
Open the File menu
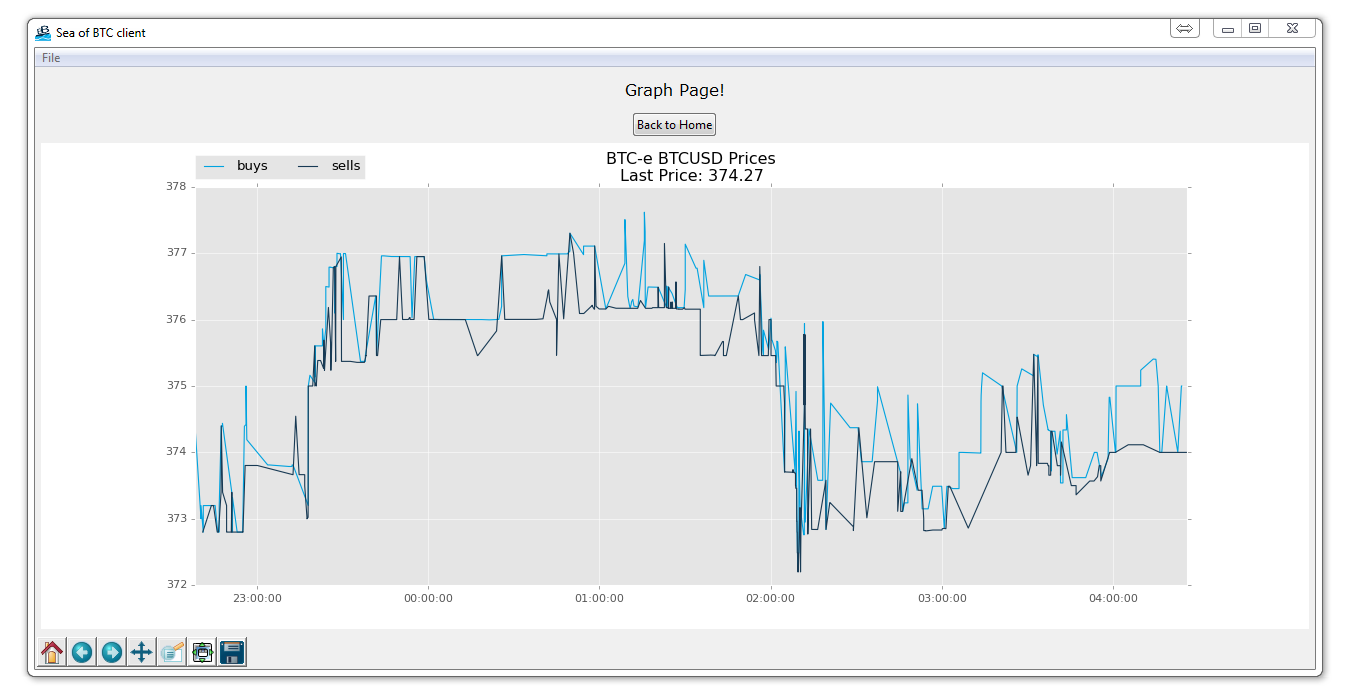click(x=51, y=58)
